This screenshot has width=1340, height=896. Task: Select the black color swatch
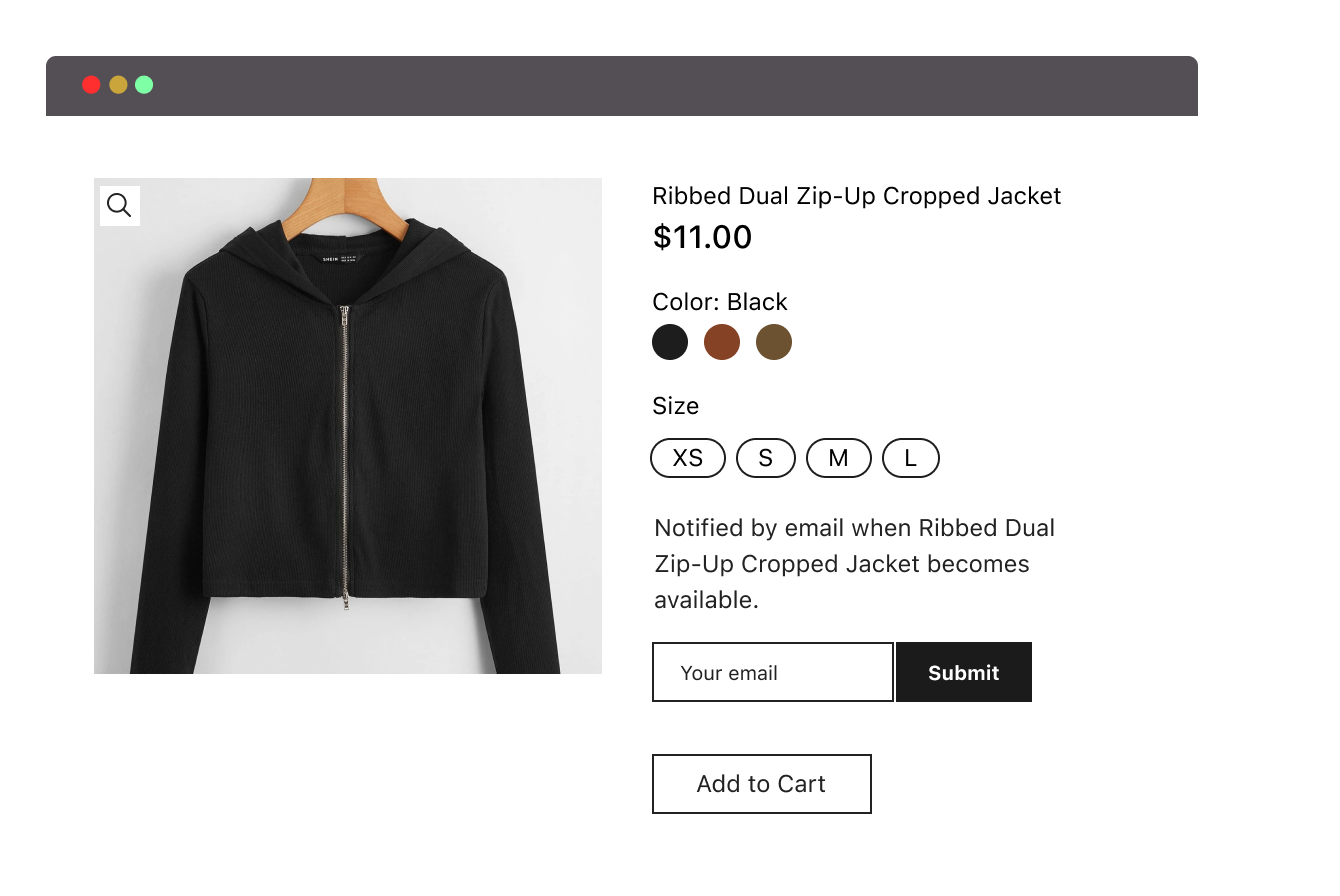(670, 342)
